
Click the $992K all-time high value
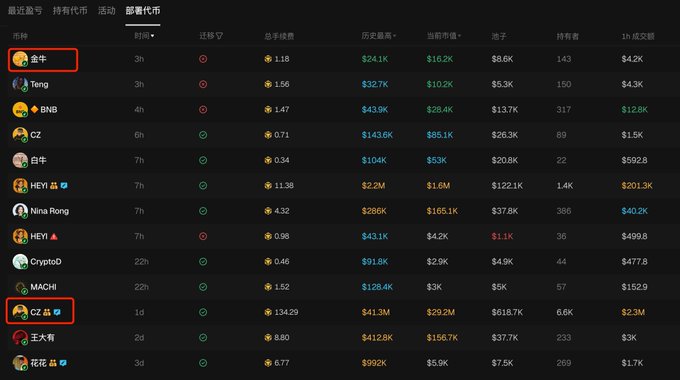point(374,363)
